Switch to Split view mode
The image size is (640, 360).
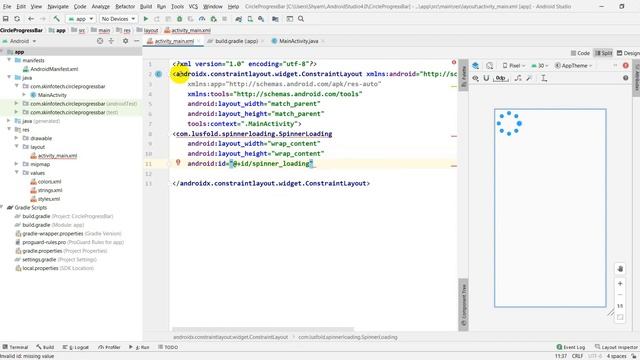(x=603, y=53)
